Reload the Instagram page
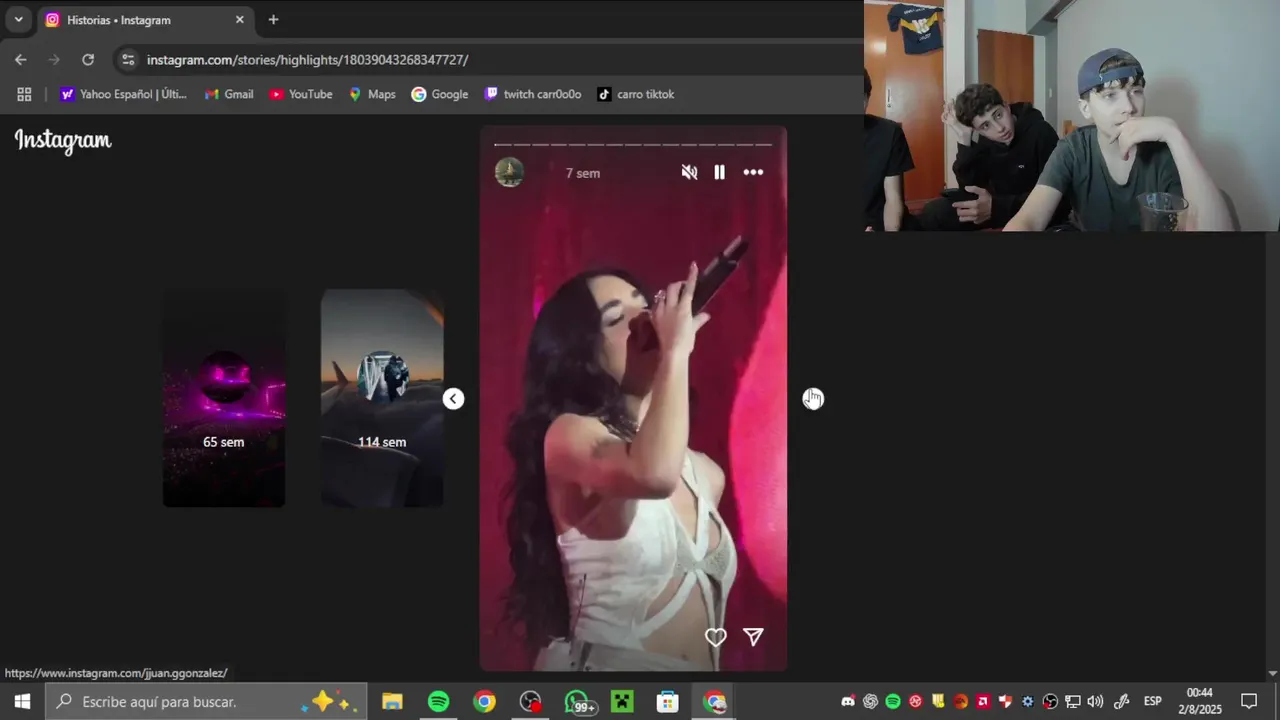 (88, 60)
